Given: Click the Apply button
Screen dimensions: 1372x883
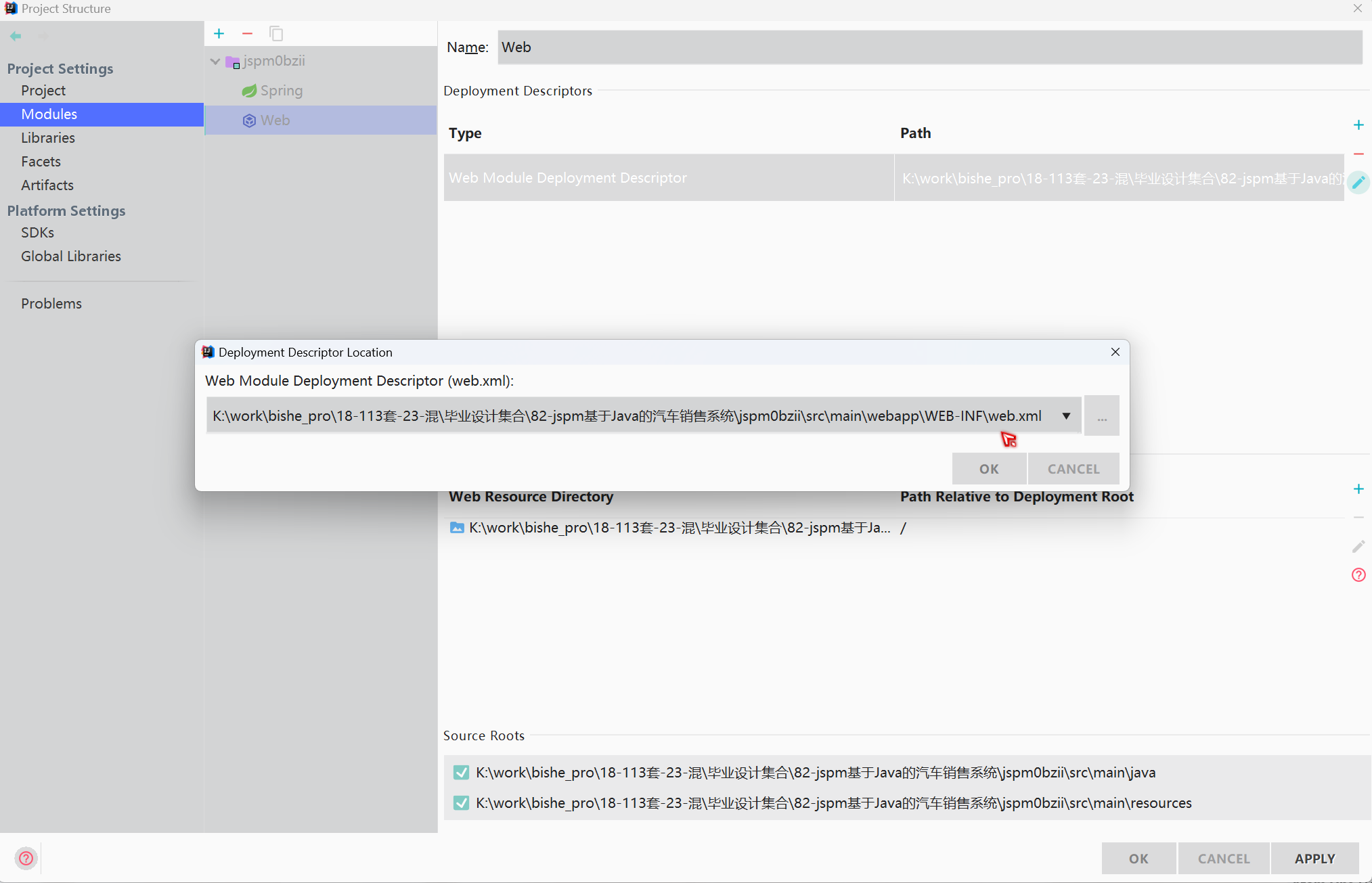Looking at the screenshot, I should 1314,858.
